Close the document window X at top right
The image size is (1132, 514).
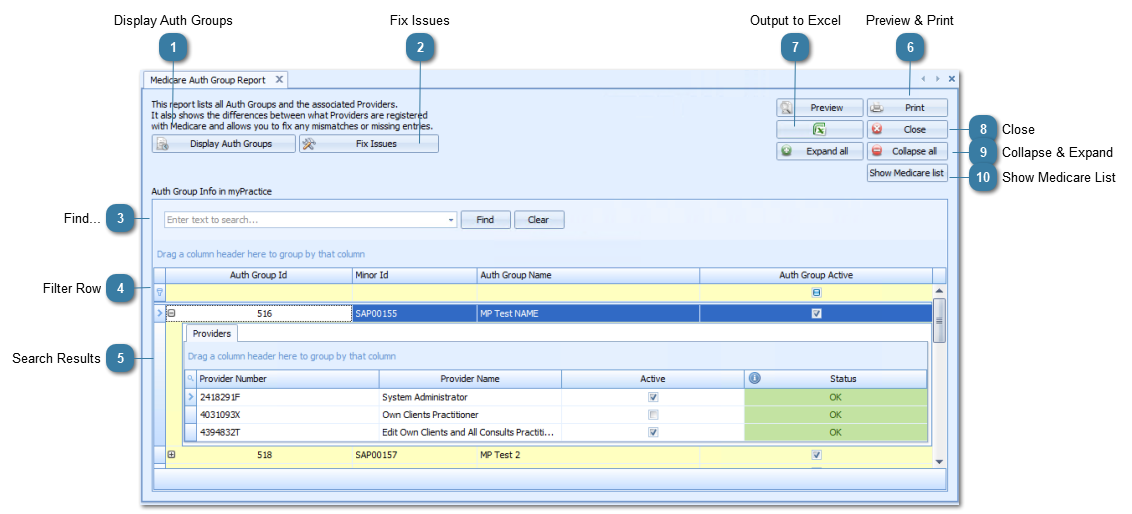[x=952, y=79]
